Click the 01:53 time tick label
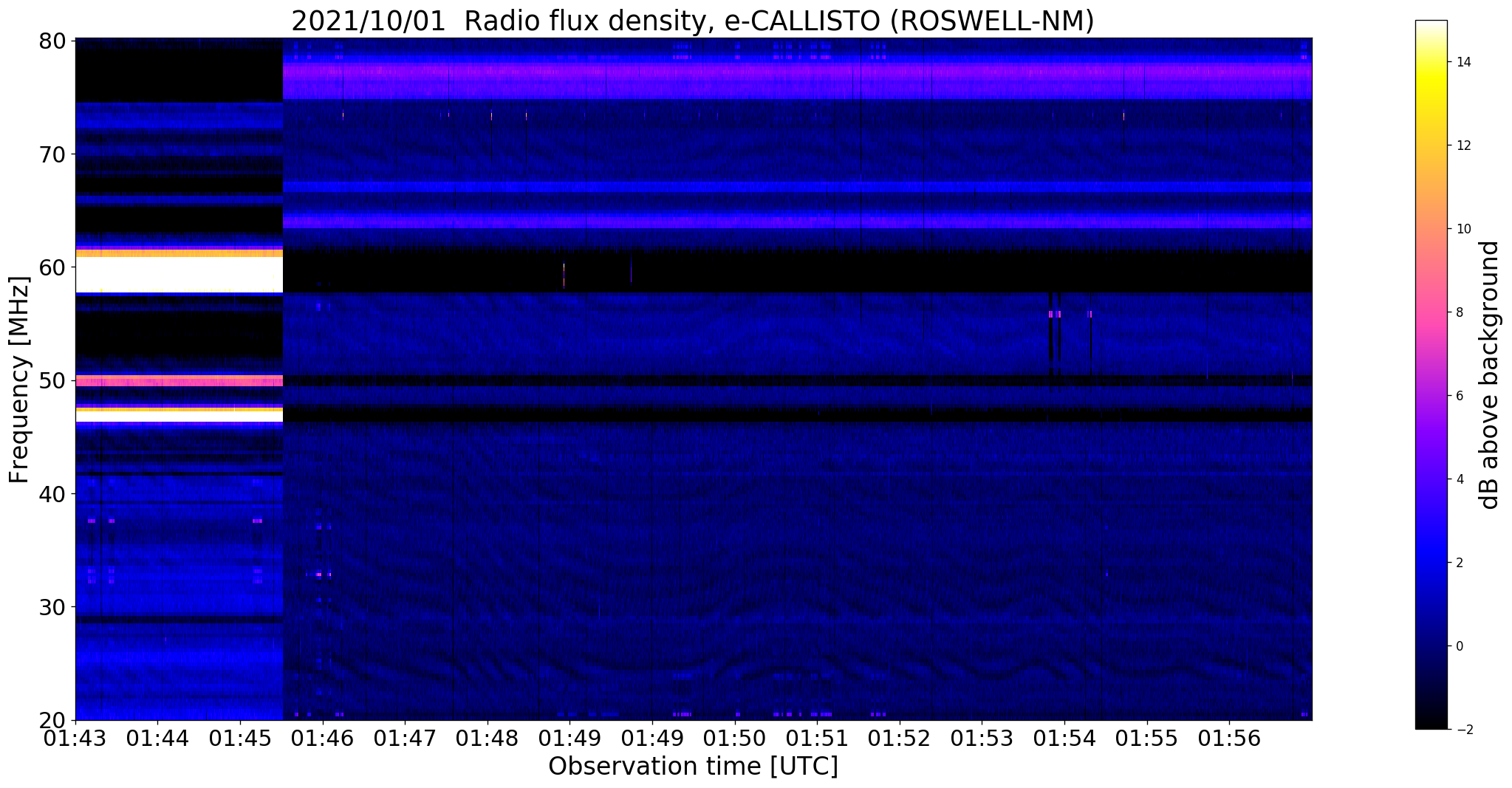1512x788 pixels. tap(982, 739)
